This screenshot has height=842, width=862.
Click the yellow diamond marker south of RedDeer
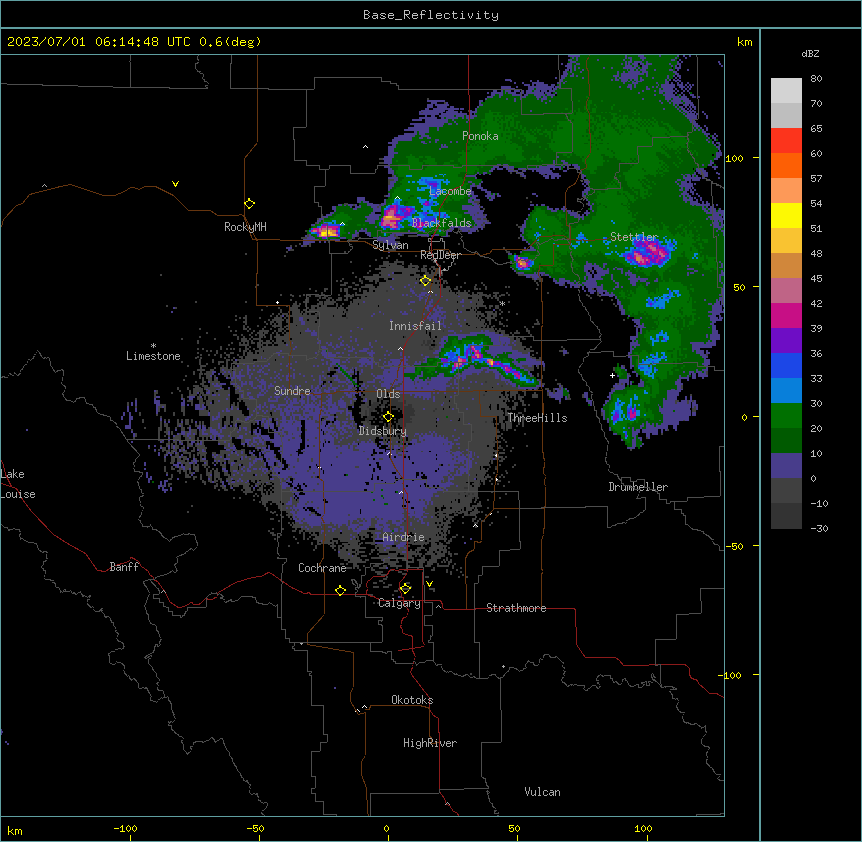pos(425,281)
